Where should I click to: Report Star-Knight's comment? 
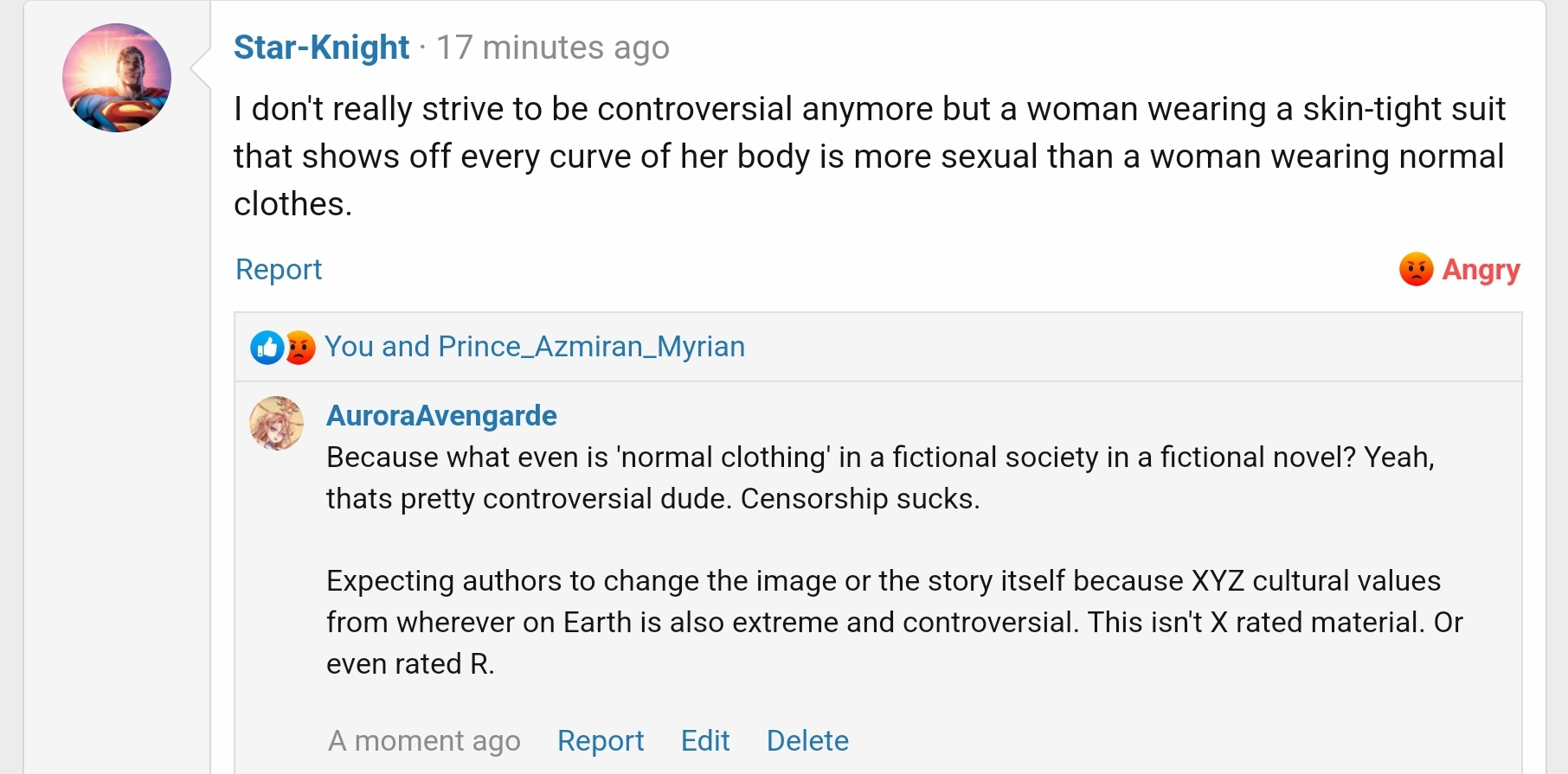click(279, 270)
